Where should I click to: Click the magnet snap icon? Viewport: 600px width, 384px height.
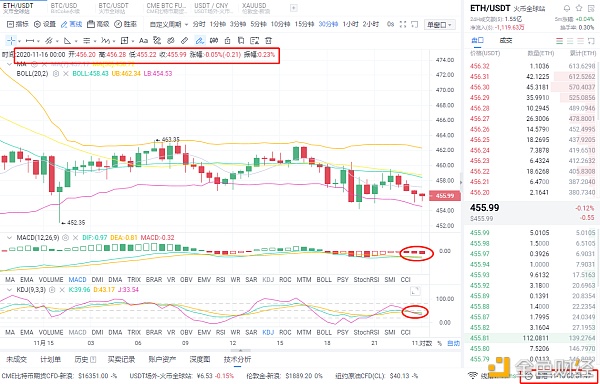coord(214,41)
